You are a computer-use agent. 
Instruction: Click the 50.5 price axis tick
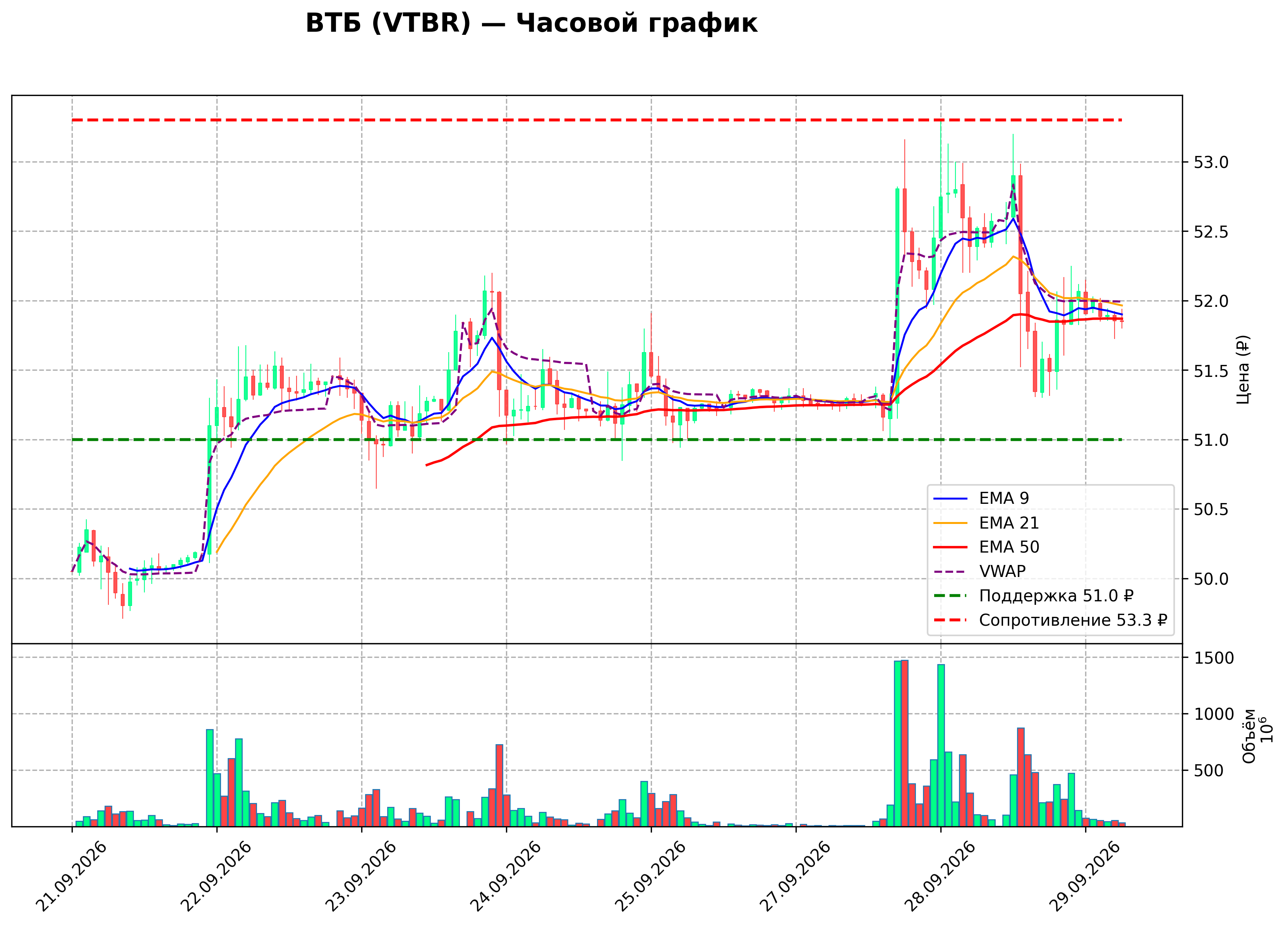(1211, 510)
